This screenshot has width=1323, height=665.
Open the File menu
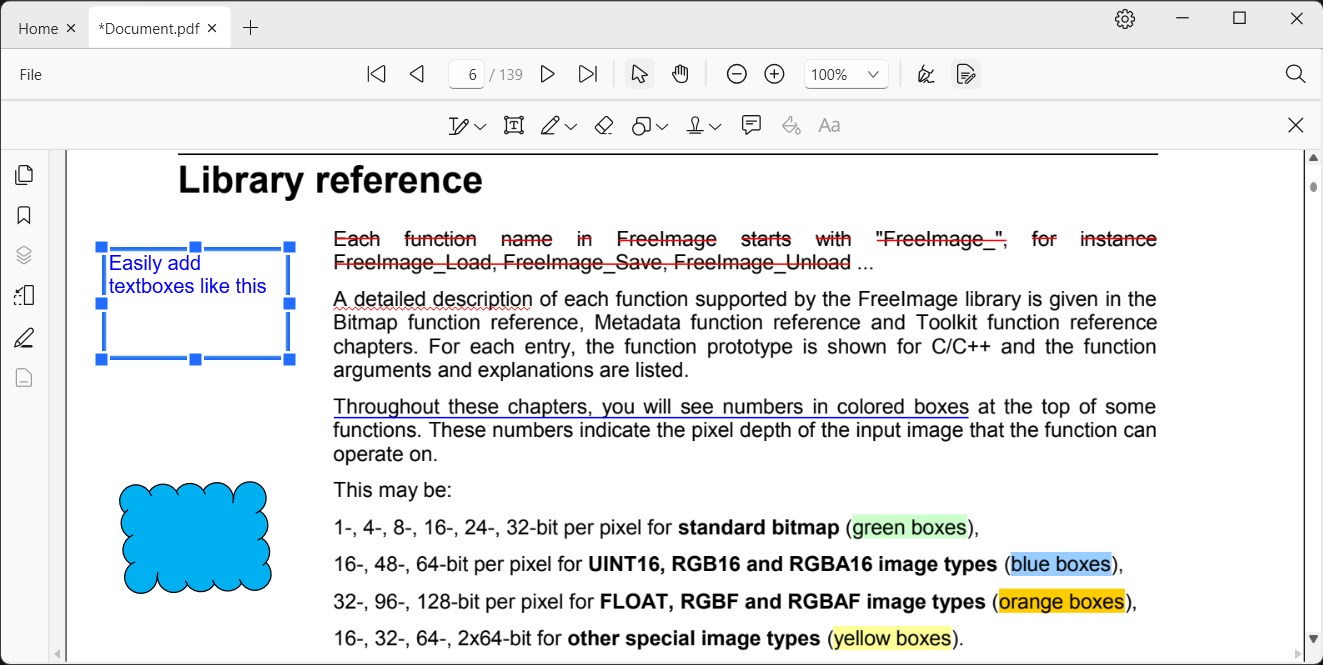click(x=31, y=75)
